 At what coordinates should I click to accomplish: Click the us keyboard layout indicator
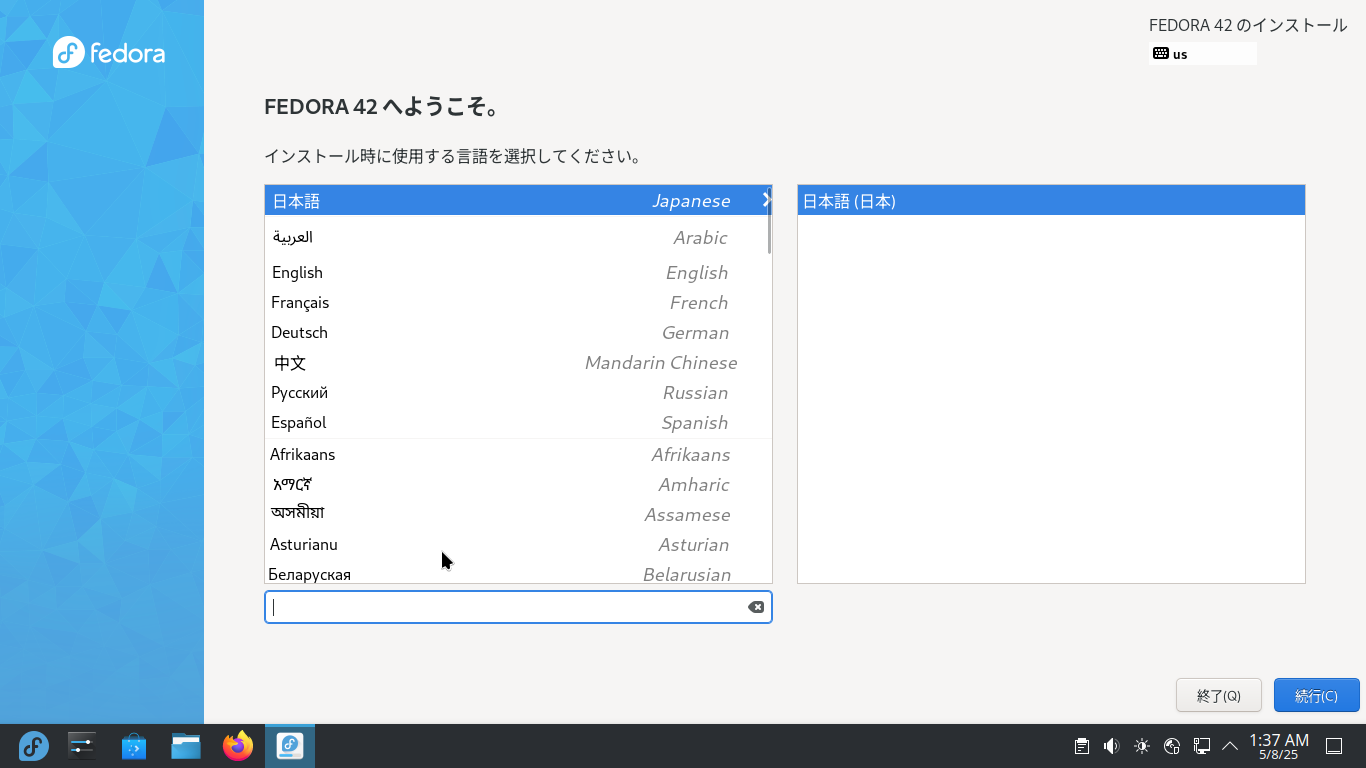tap(1203, 54)
